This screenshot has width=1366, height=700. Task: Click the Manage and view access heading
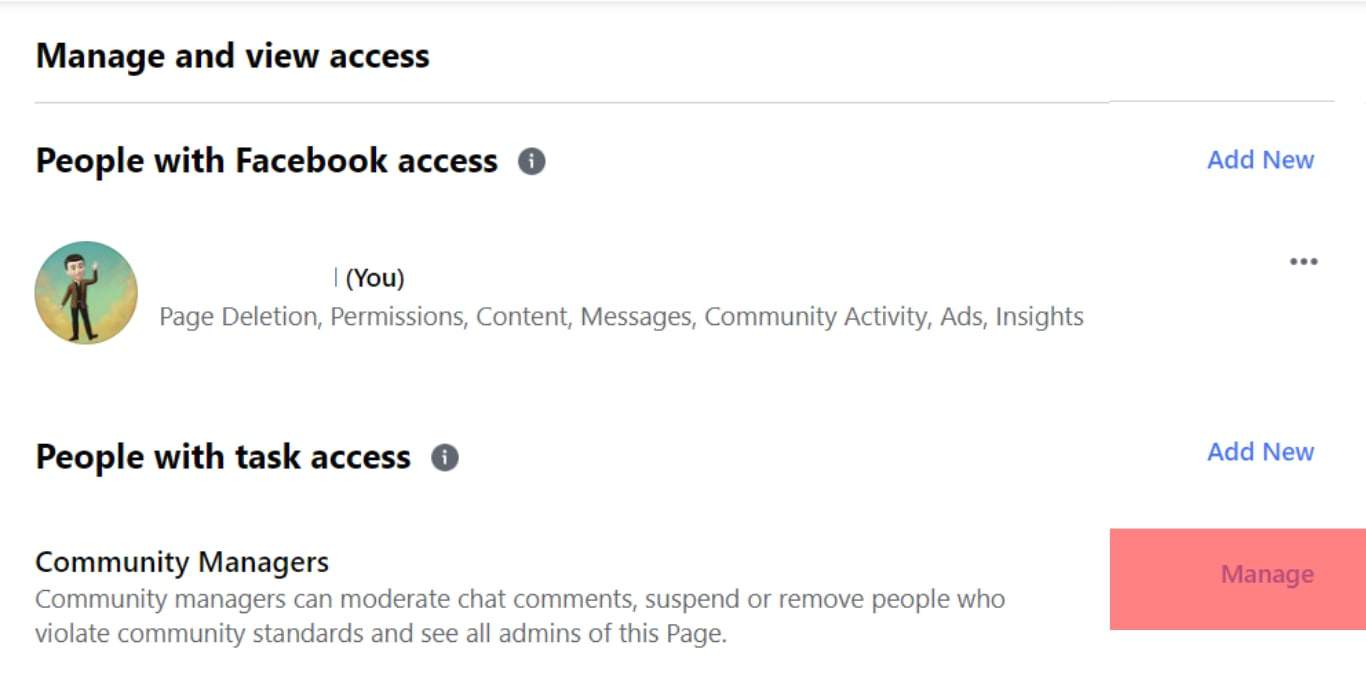233,56
